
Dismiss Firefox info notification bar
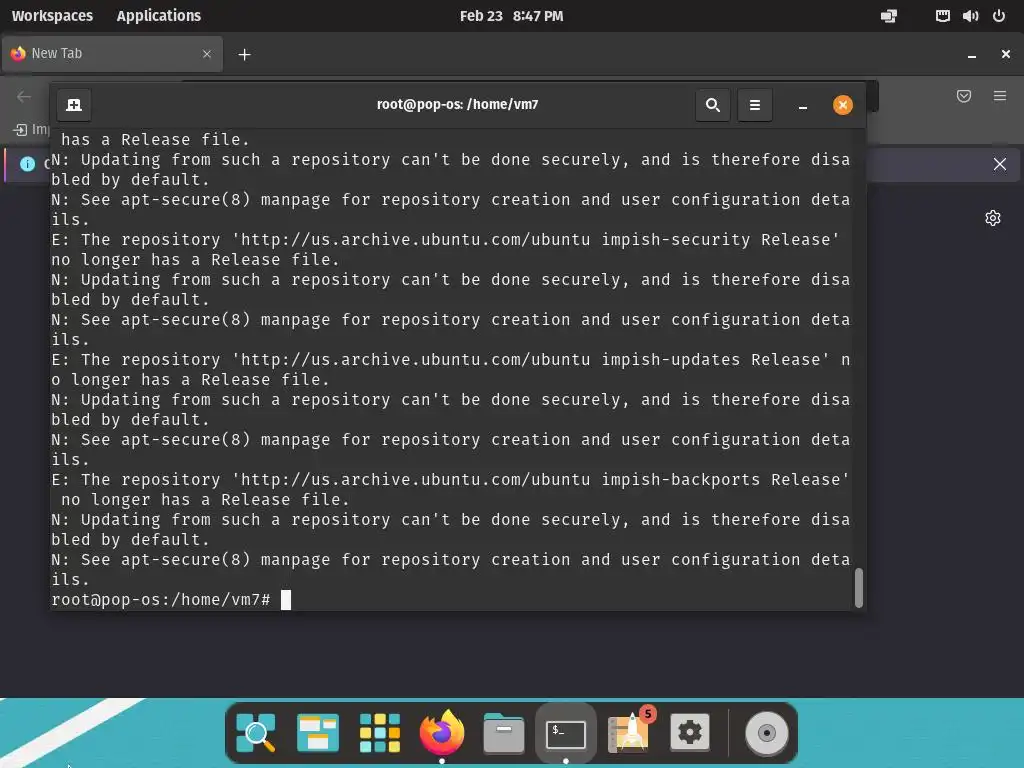[999, 164]
